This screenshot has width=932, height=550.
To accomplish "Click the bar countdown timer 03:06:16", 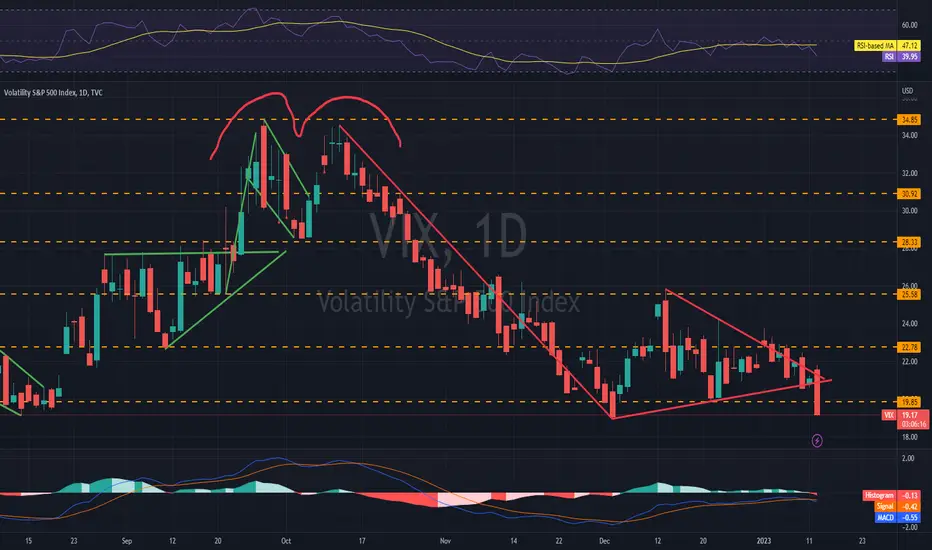I will tap(913, 425).
